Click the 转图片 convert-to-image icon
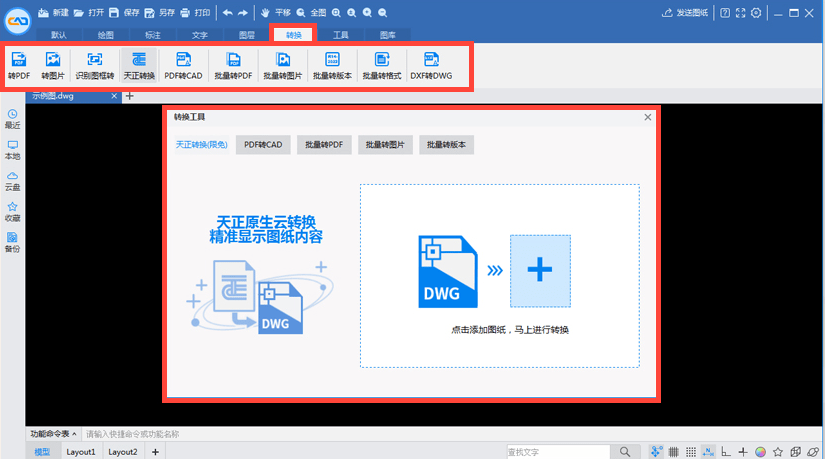825x459 pixels. (x=53, y=66)
